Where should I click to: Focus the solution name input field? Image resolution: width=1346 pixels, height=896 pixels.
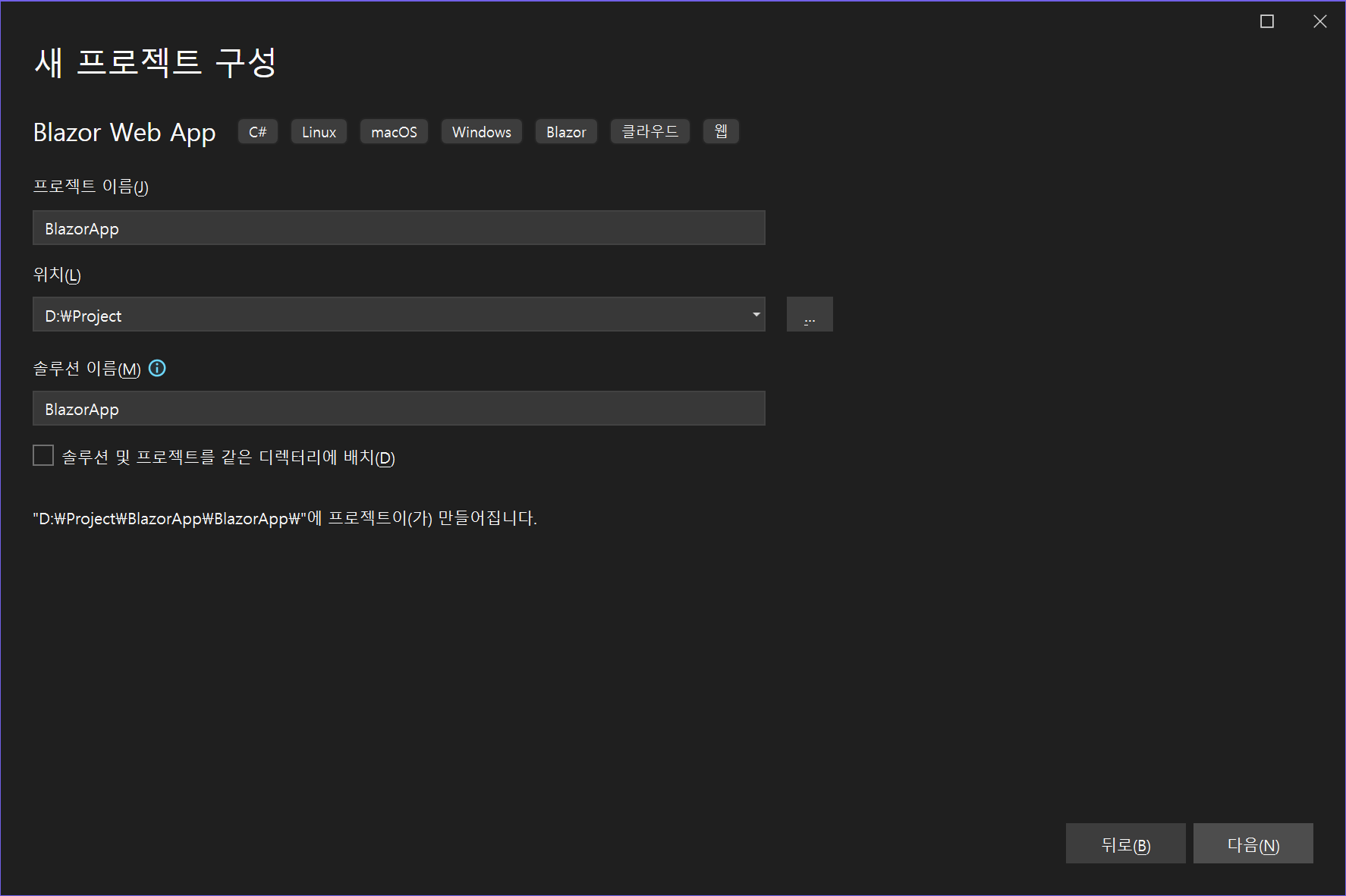click(399, 408)
